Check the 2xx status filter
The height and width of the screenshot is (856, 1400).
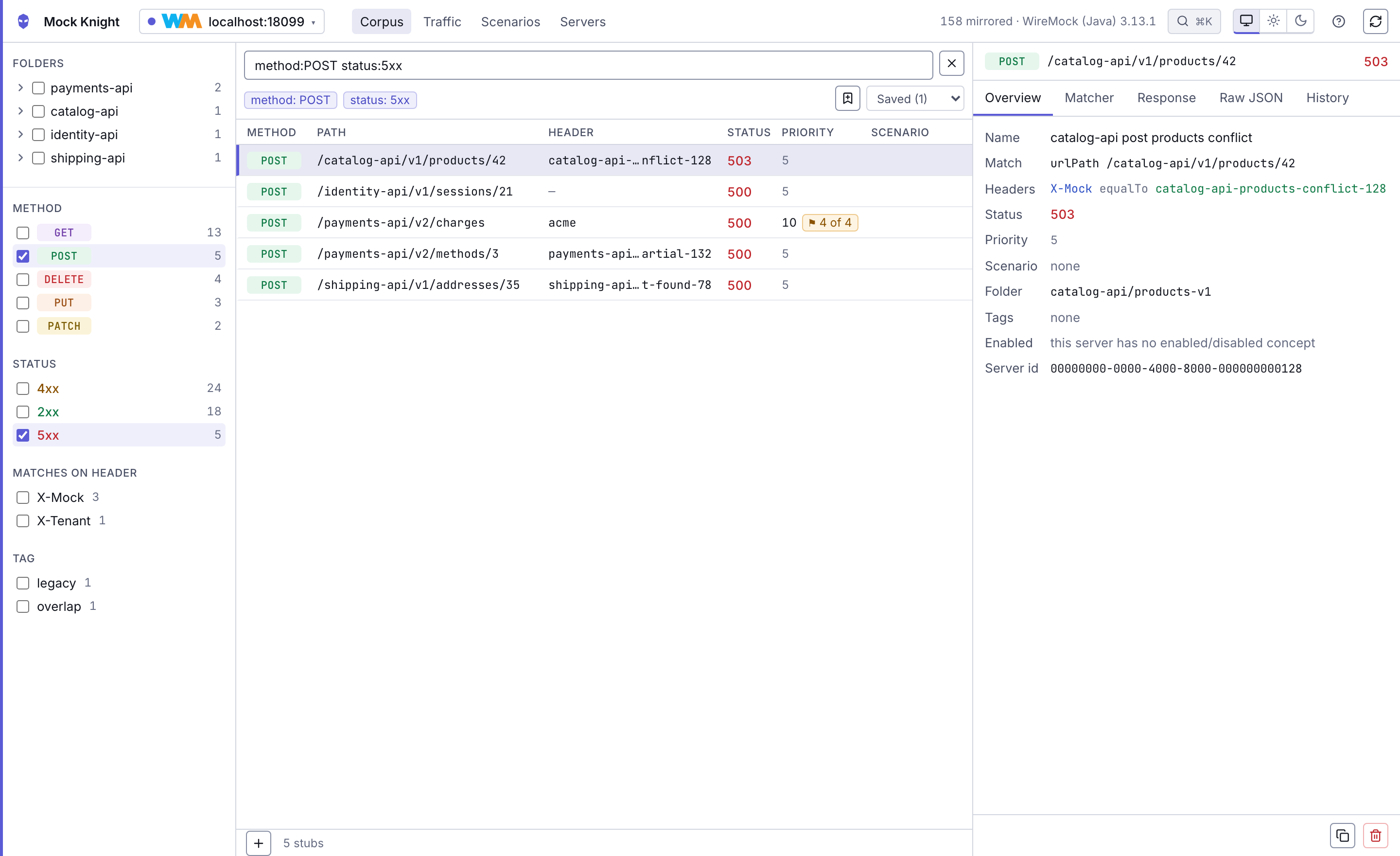click(23, 411)
